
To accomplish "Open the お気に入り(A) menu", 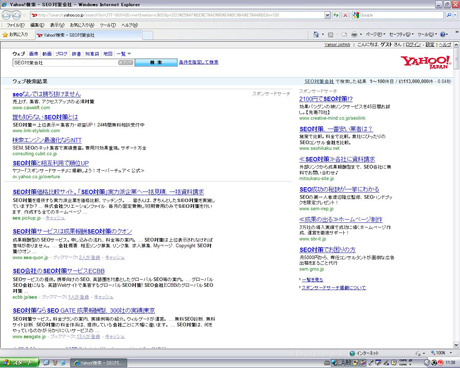I will coord(82,25).
